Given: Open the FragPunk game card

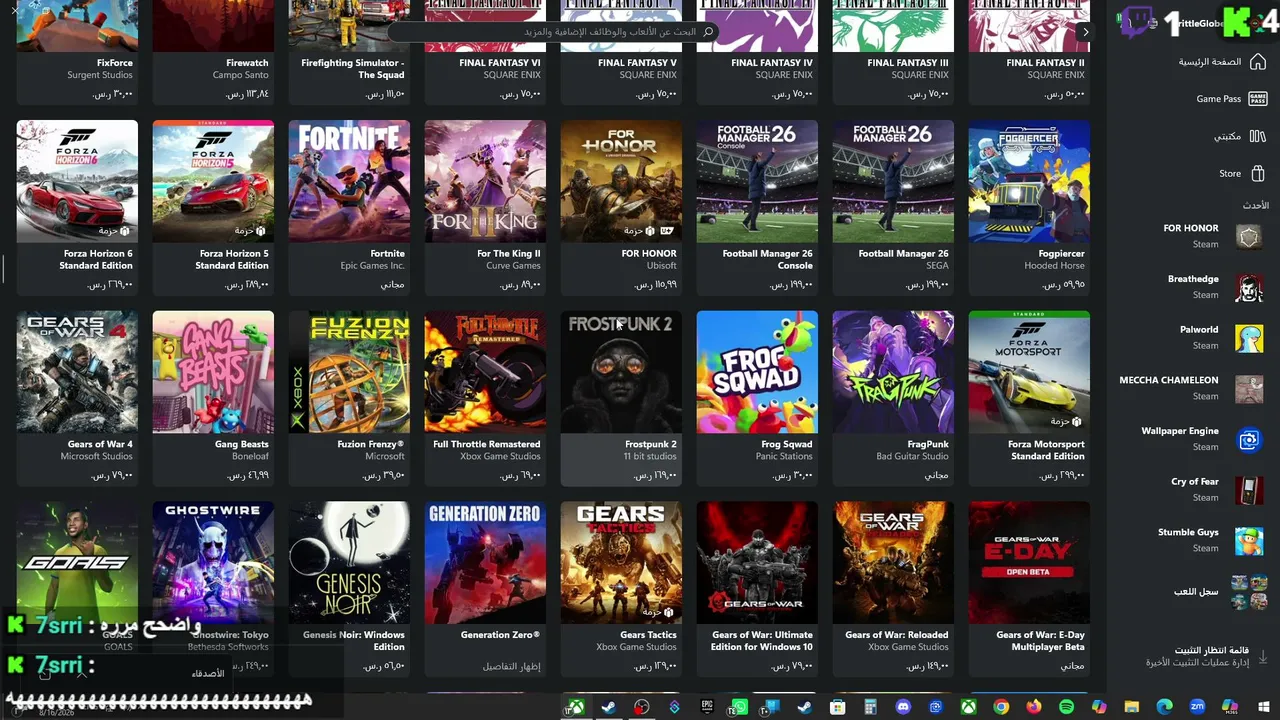Looking at the screenshot, I should 893,398.
